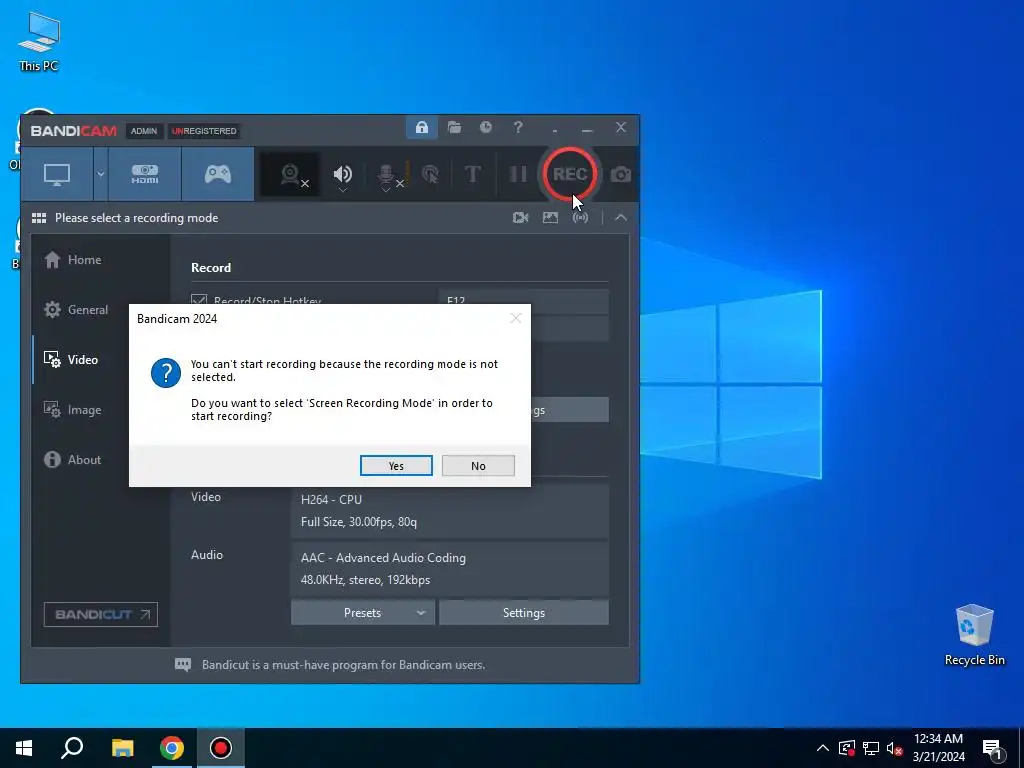Open the Presets dropdown
The height and width of the screenshot is (768, 1024).
[362, 613]
